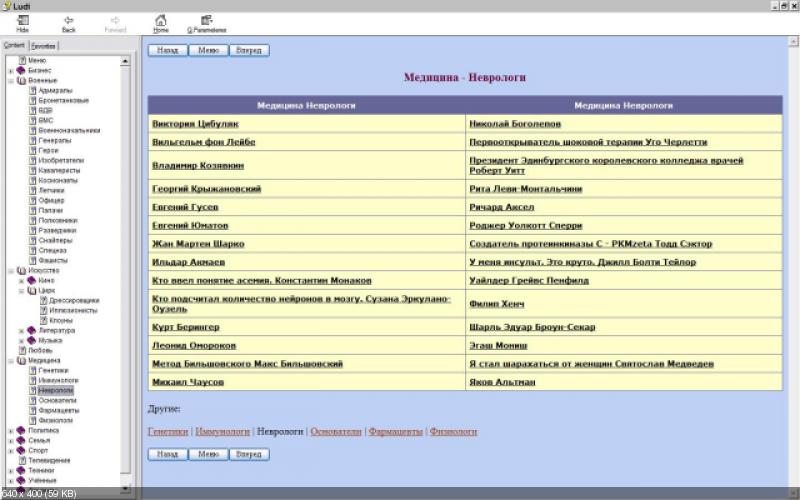Click the Back arrow toolbar icon

coord(68,20)
